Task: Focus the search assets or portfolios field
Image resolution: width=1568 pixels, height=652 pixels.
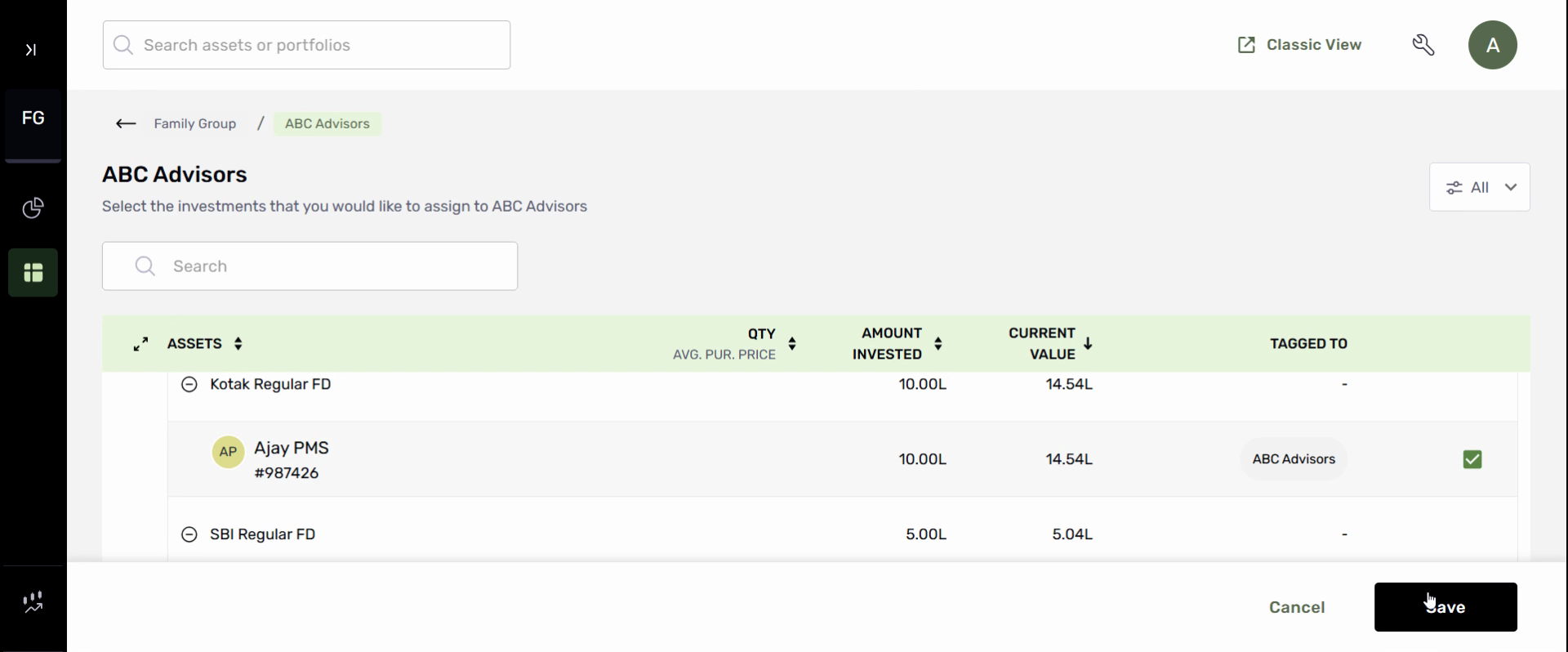Action: pos(306,45)
